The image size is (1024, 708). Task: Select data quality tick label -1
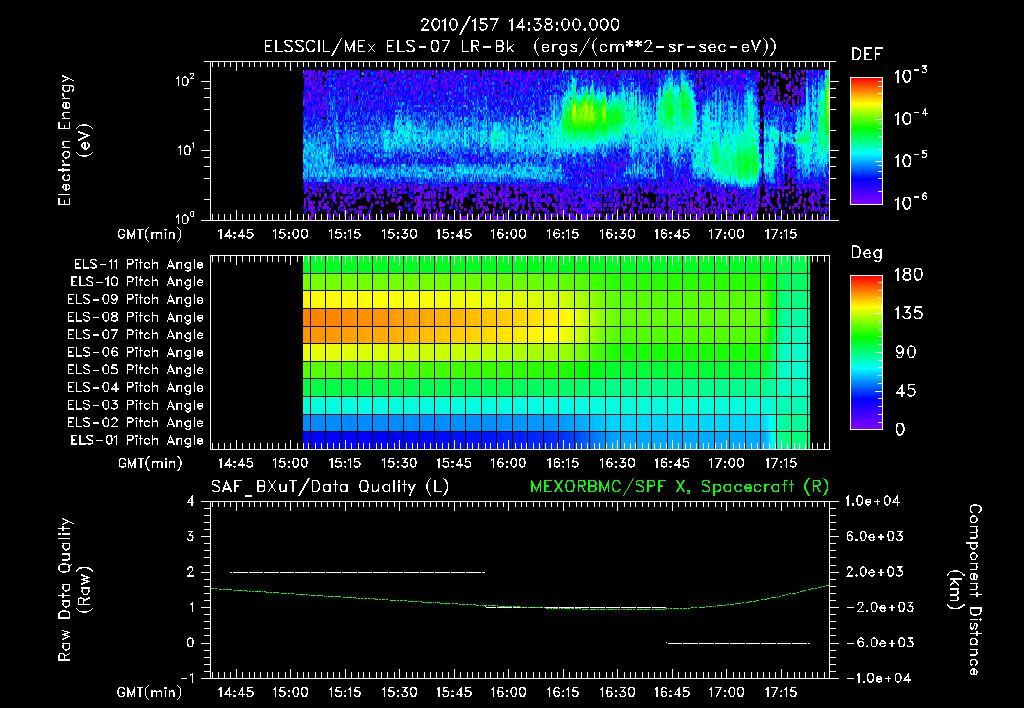[187, 678]
